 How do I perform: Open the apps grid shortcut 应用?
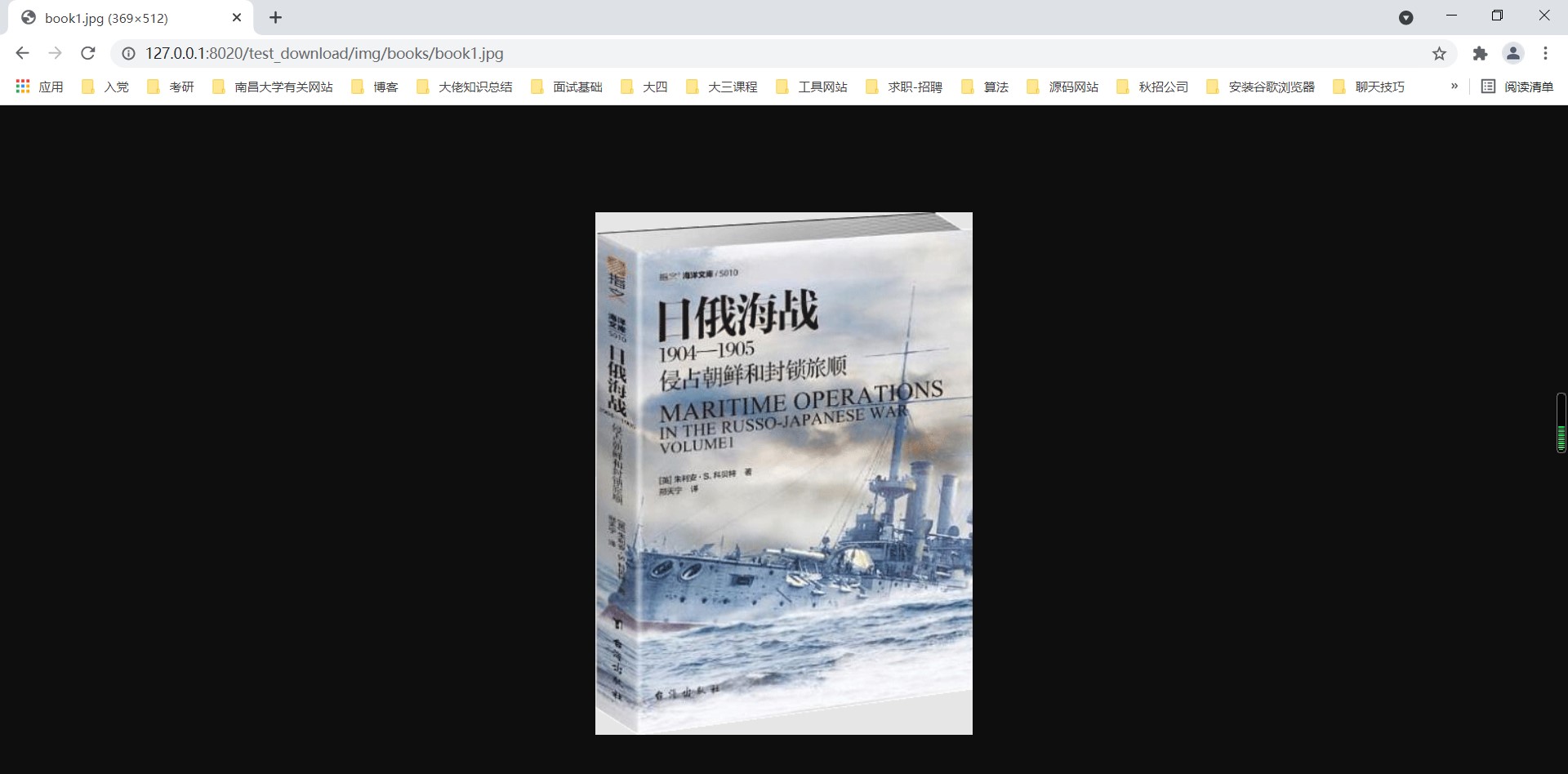click(39, 87)
